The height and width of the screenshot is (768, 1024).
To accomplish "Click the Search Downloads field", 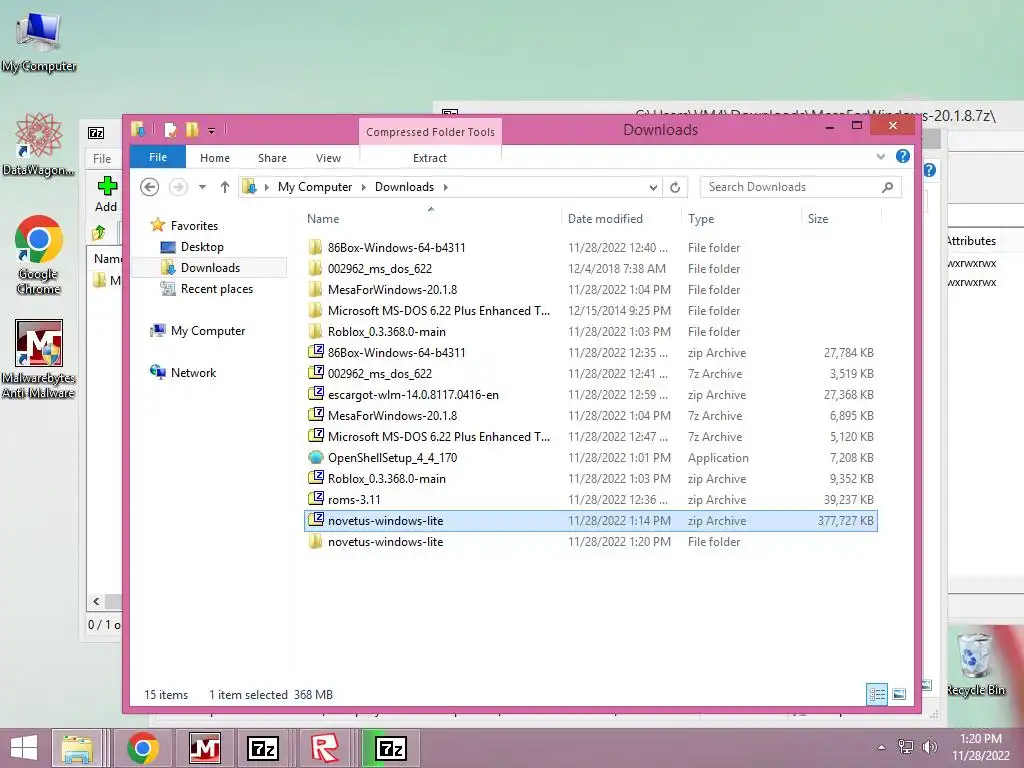I will pos(801,187).
